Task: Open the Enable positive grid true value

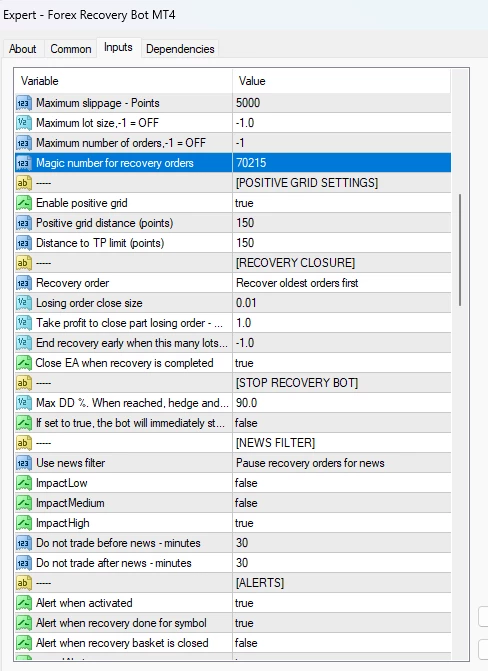Action: 342,203
